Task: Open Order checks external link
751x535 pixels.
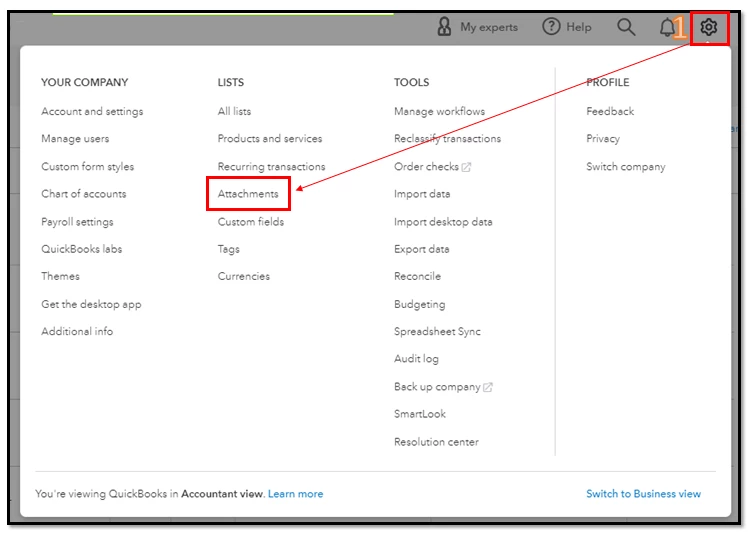Action: [432, 167]
